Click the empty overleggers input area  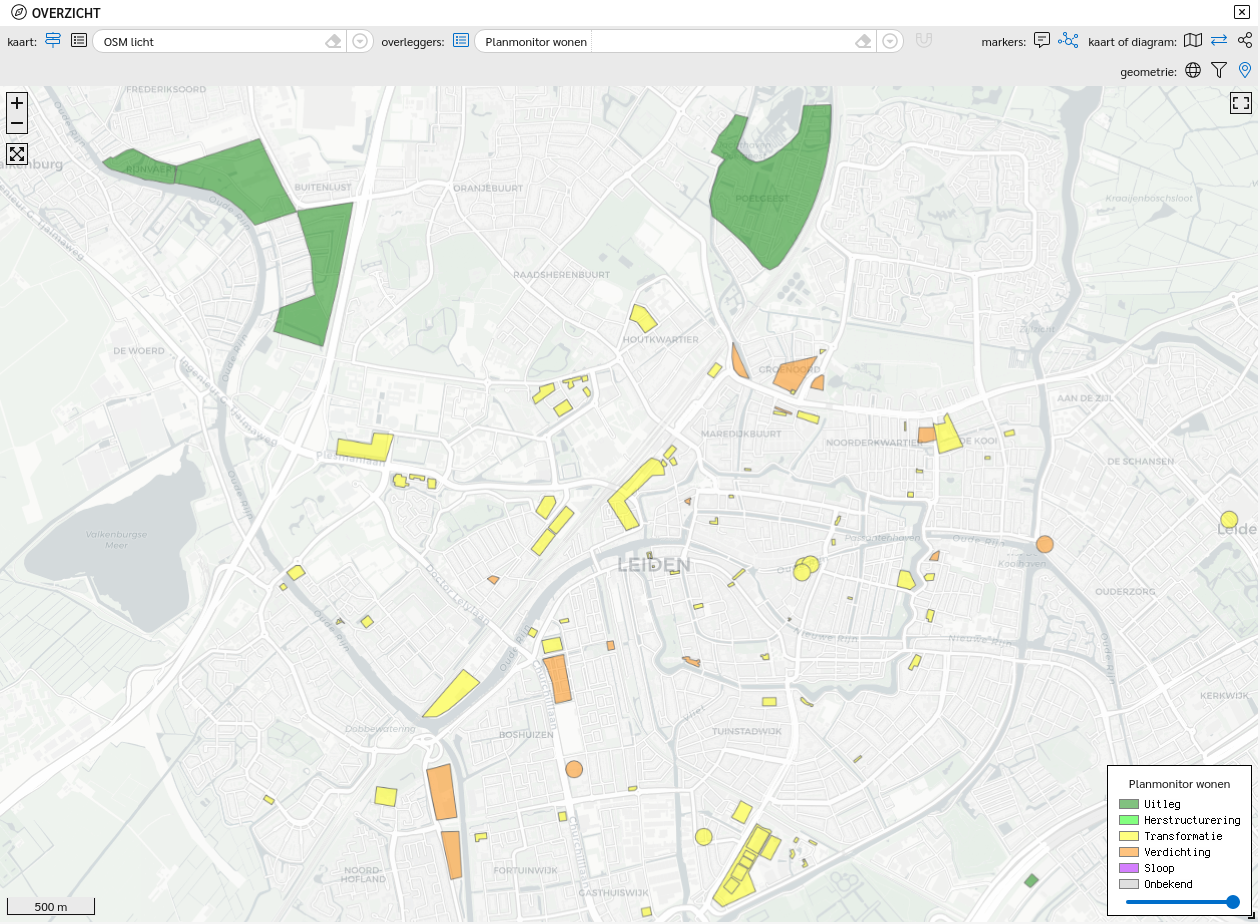point(722,41)
